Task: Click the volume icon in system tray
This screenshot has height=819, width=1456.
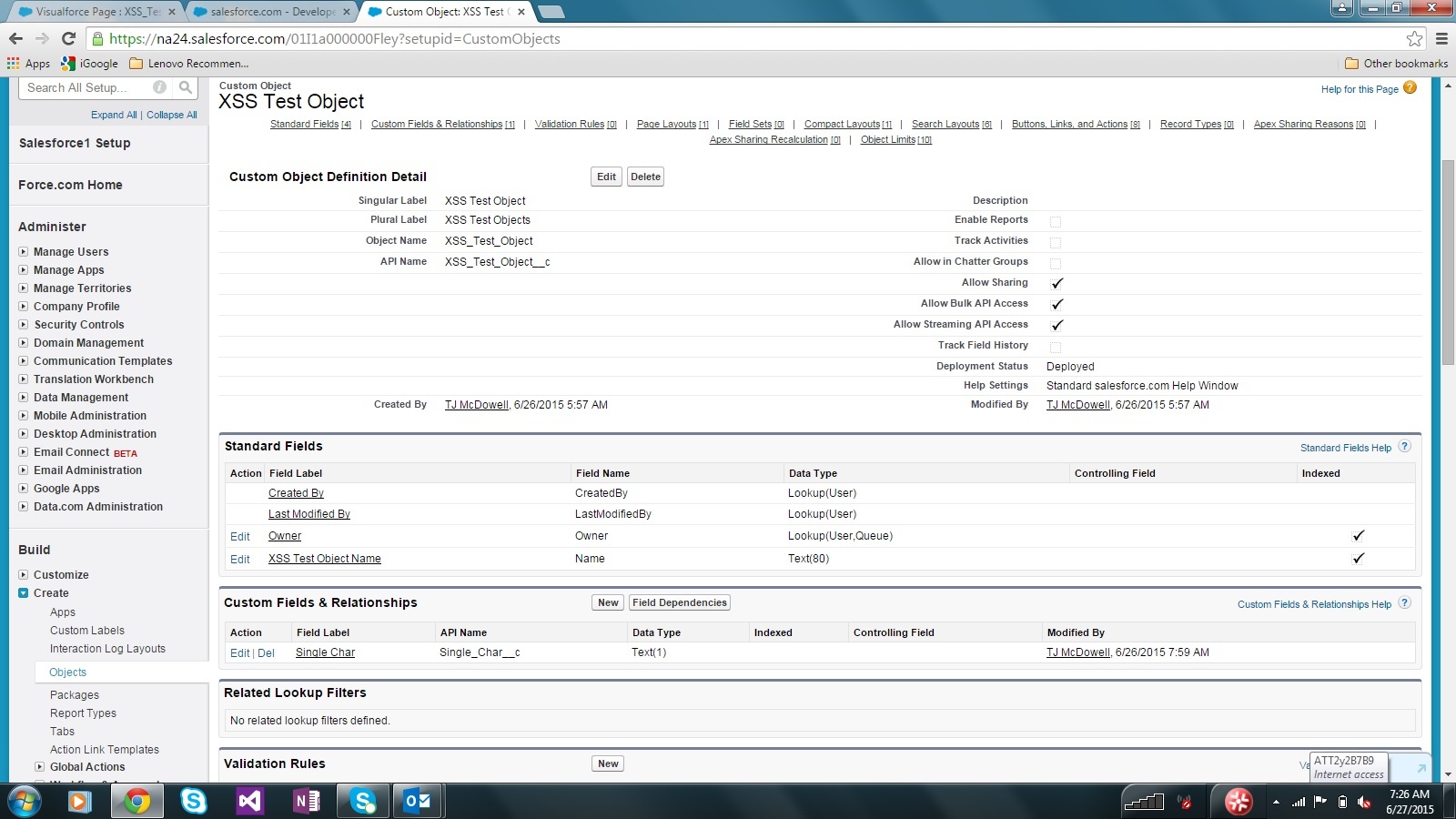Action: pos(1364,802)
